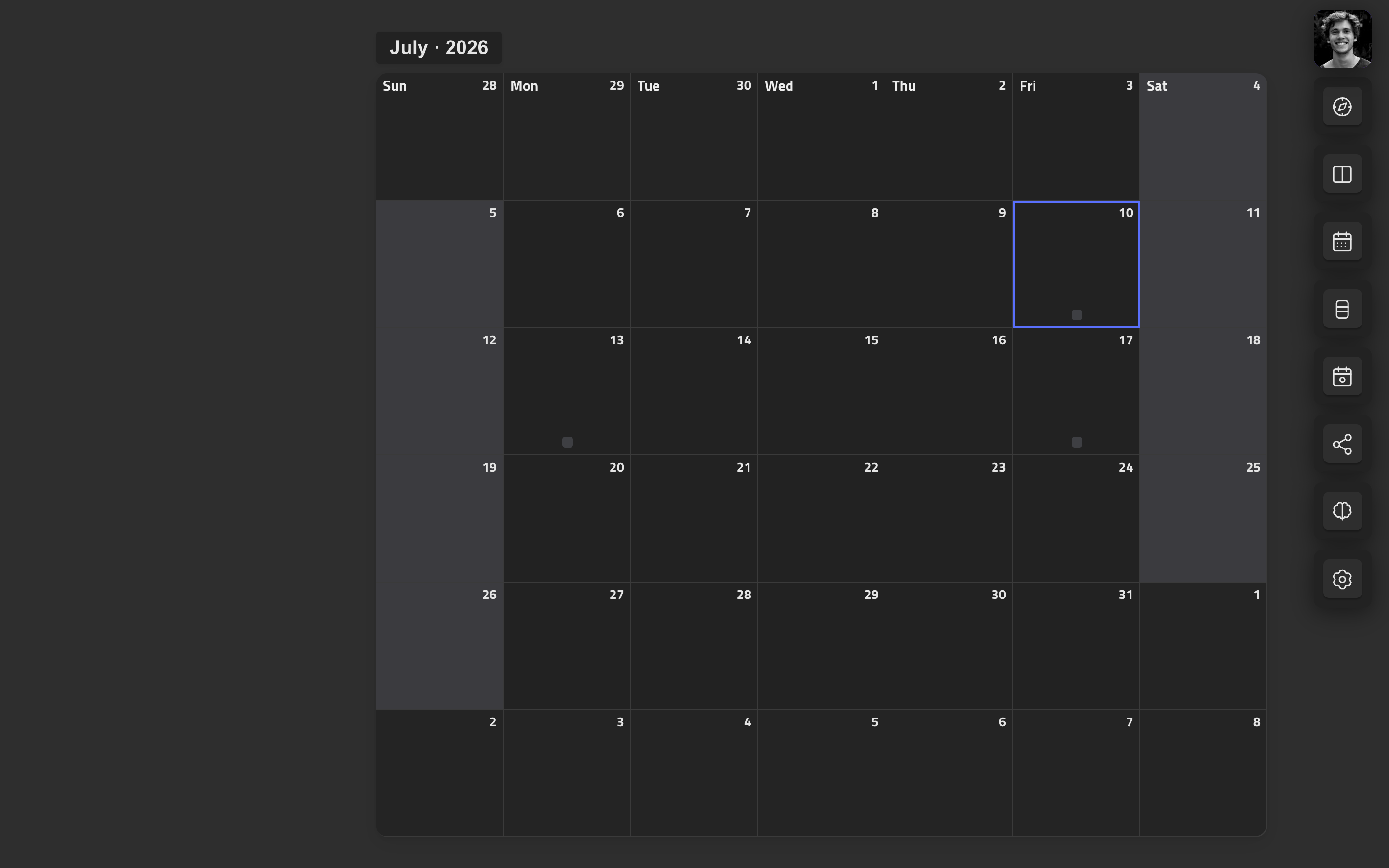Select Friday July 24 cell
Screen dimensions: 1389x868
1076,519
